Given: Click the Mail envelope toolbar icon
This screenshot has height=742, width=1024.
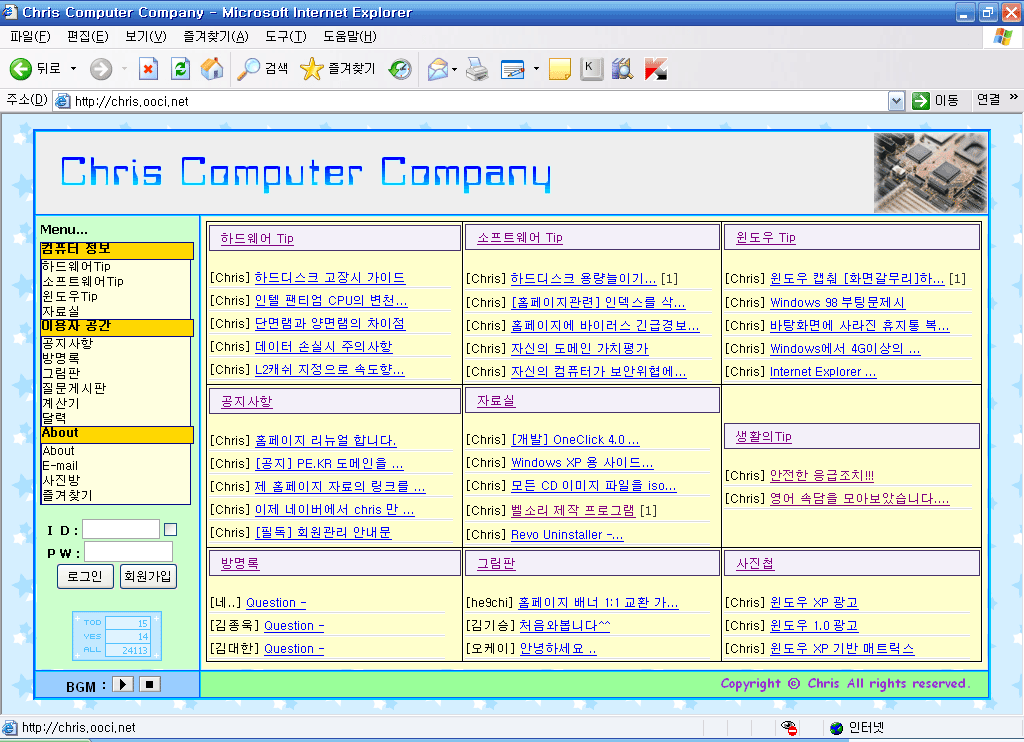Looking at the screenshot, I should pyautogui.click(x=437, y=69).
